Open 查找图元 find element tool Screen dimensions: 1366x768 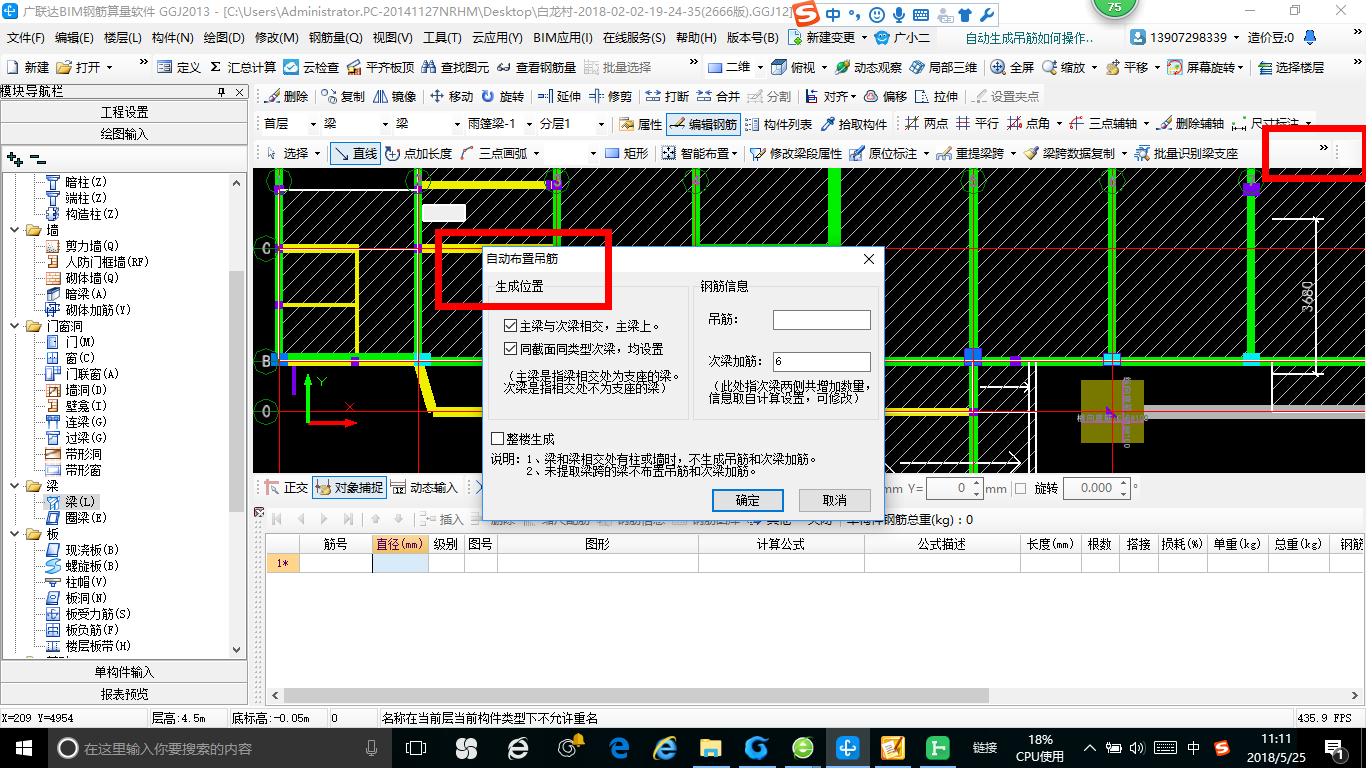click(456, 67)
